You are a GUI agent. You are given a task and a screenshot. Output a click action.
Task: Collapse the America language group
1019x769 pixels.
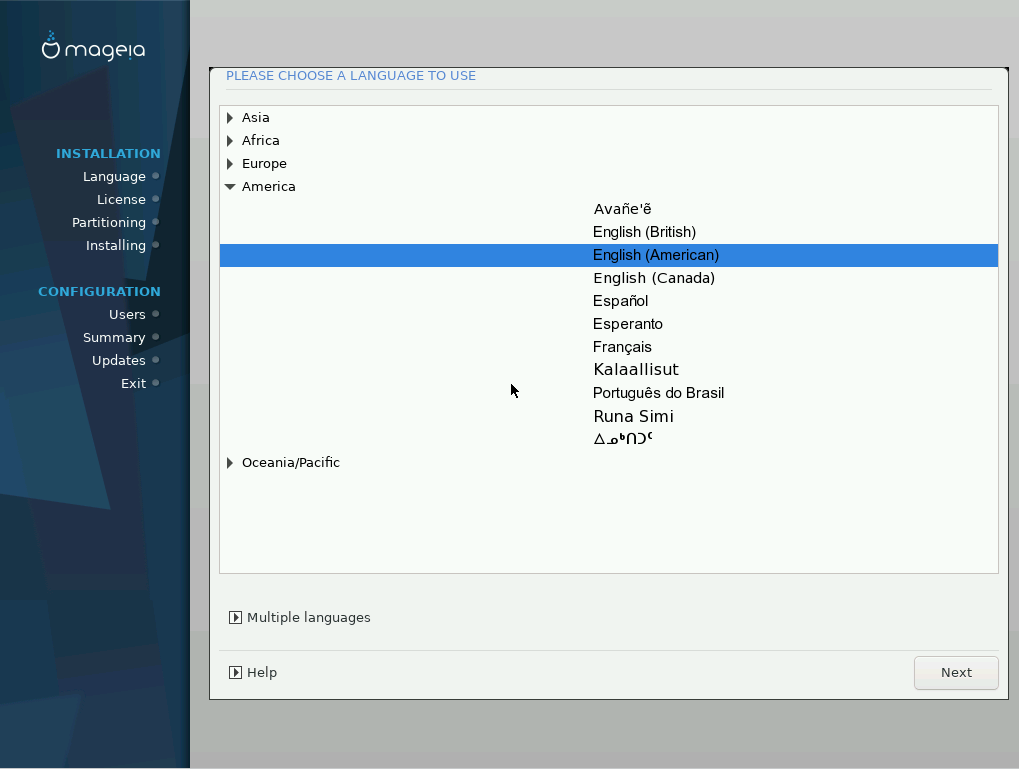pyautogui.click(x=230, y=187)
